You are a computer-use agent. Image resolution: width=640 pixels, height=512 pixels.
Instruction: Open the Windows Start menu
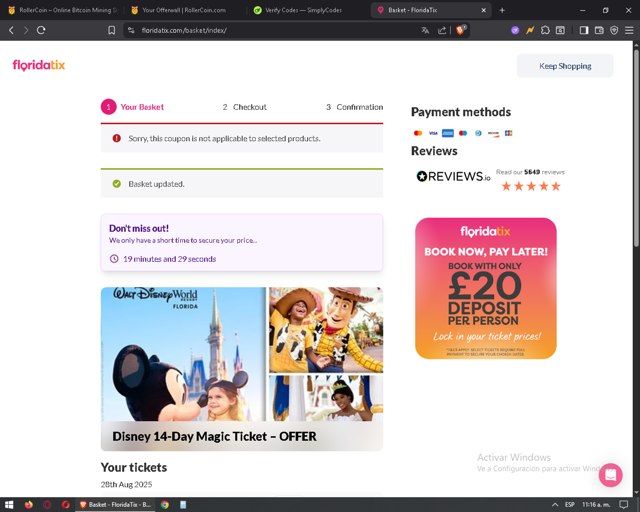click(9, 505)
